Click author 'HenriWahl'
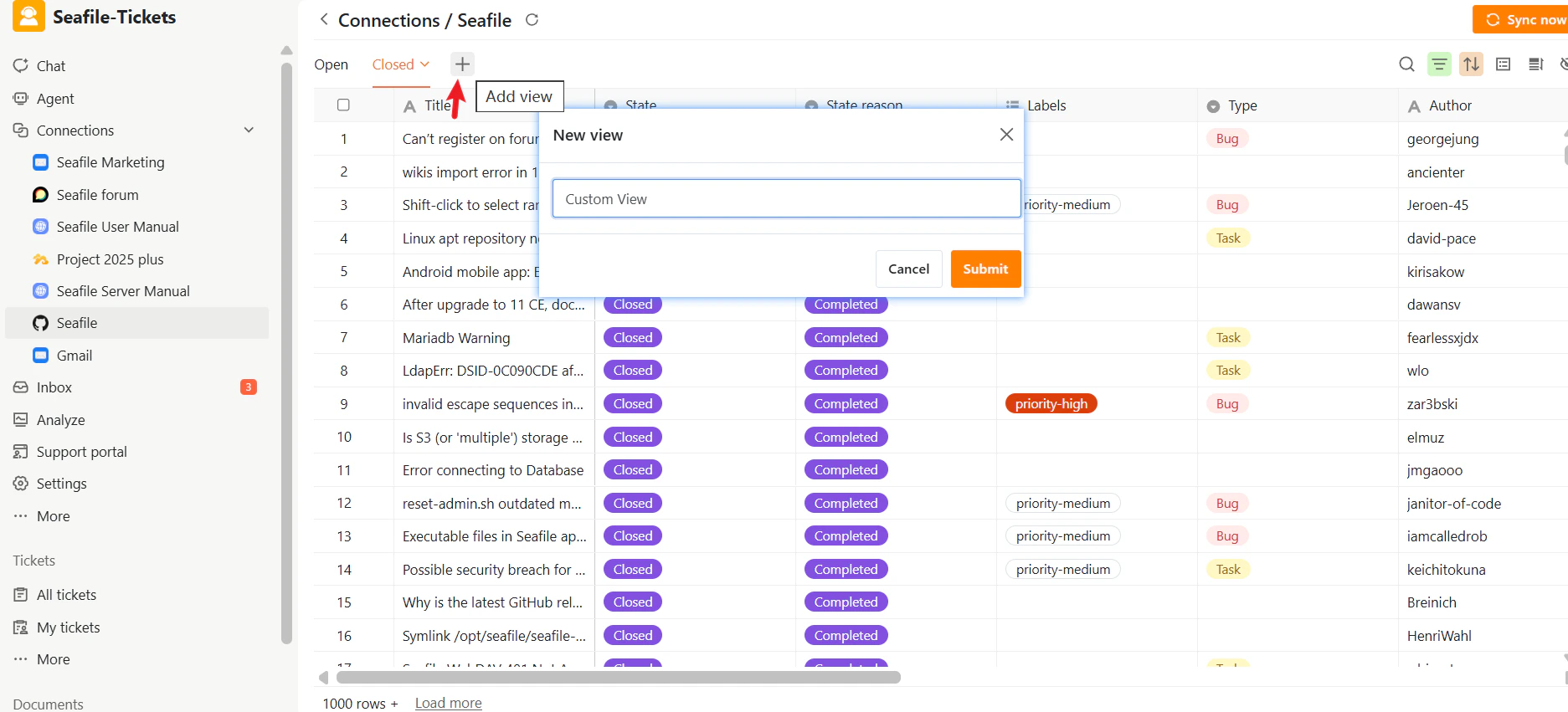1568x712 pixels. pyautogui.click(x=1439, y=636)
